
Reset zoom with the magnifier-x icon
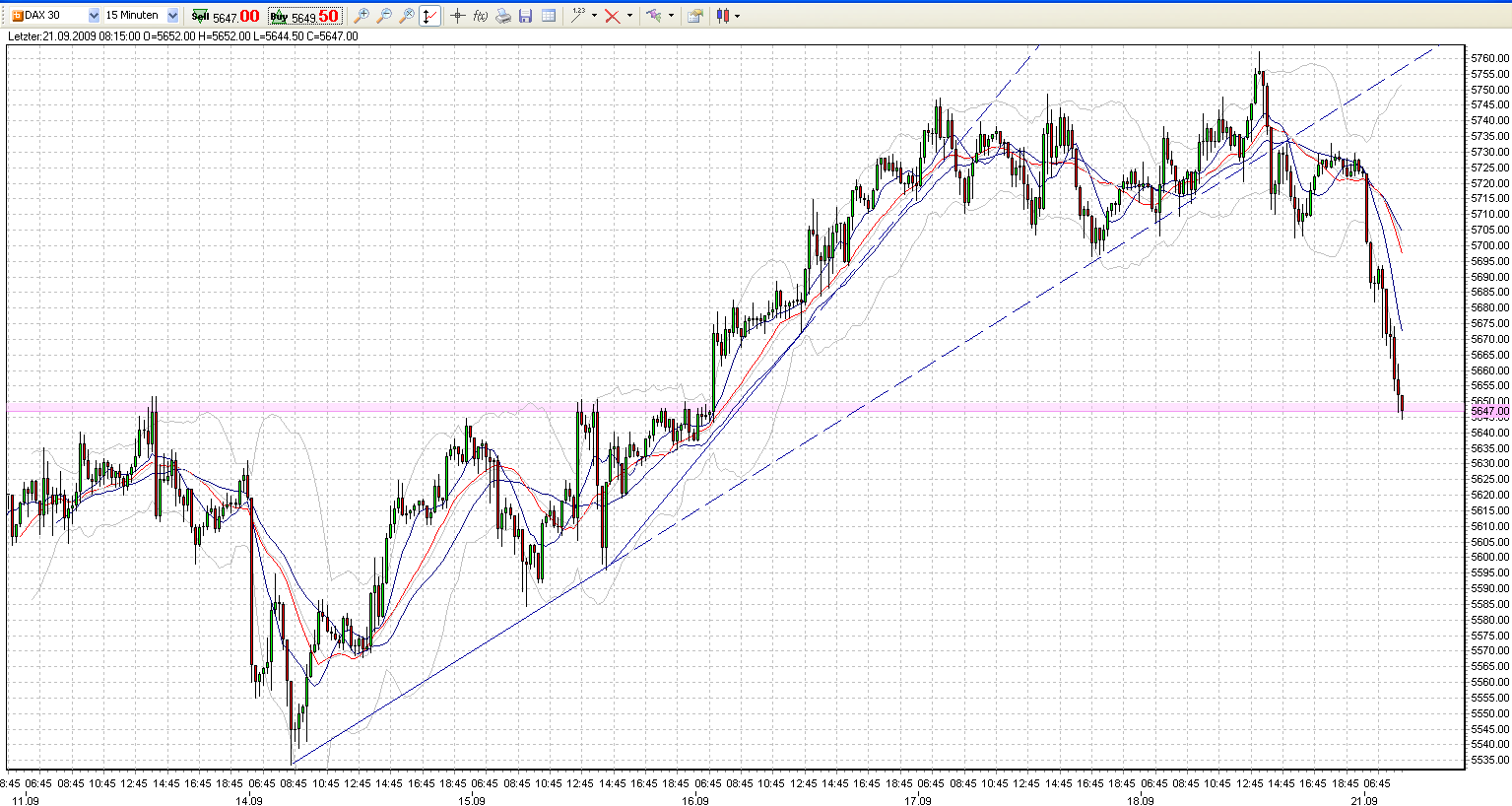pyautogui.click(x=407, y=16)
